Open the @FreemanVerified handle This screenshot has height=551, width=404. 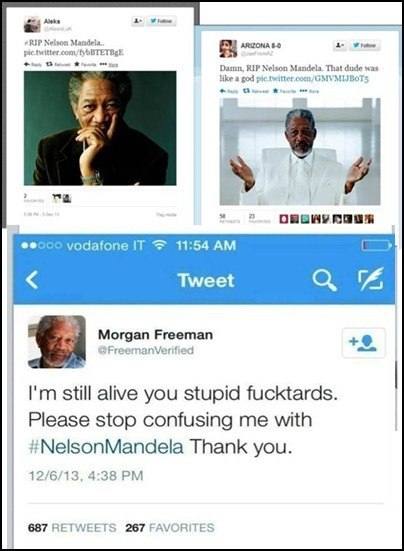coord(146,350)
